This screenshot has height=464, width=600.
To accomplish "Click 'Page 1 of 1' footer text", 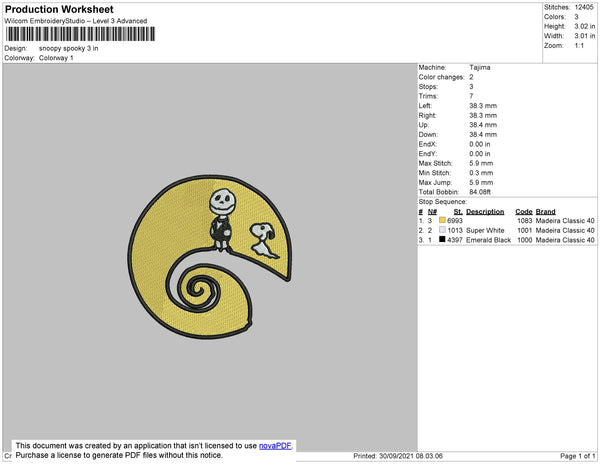I will pyautogui.click(x=577, y=456).
